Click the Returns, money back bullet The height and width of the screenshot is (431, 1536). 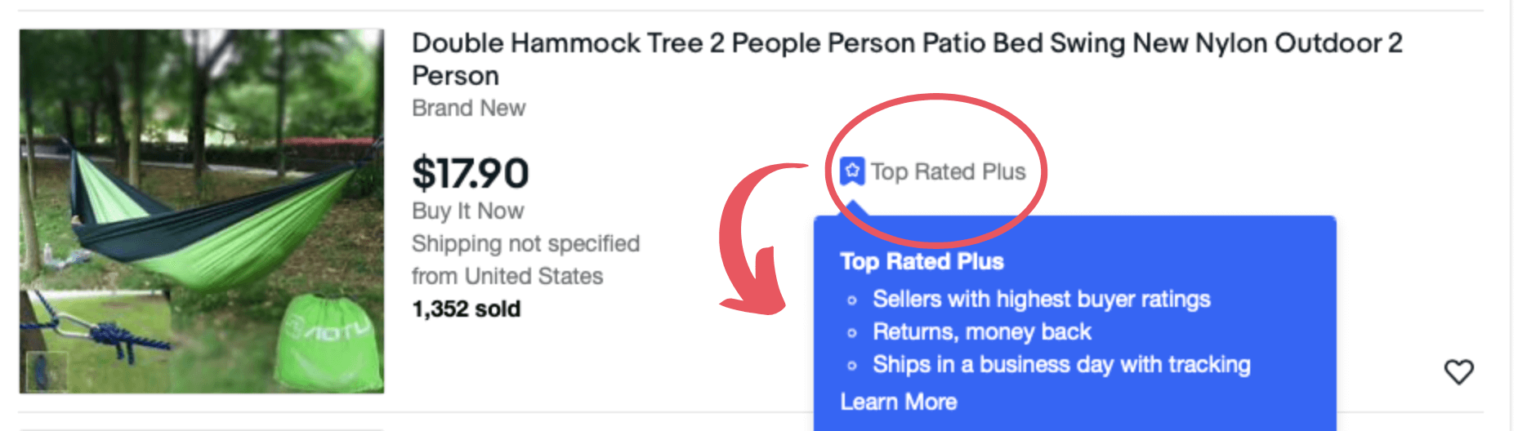pyautogui.click(x=981, y=332)
